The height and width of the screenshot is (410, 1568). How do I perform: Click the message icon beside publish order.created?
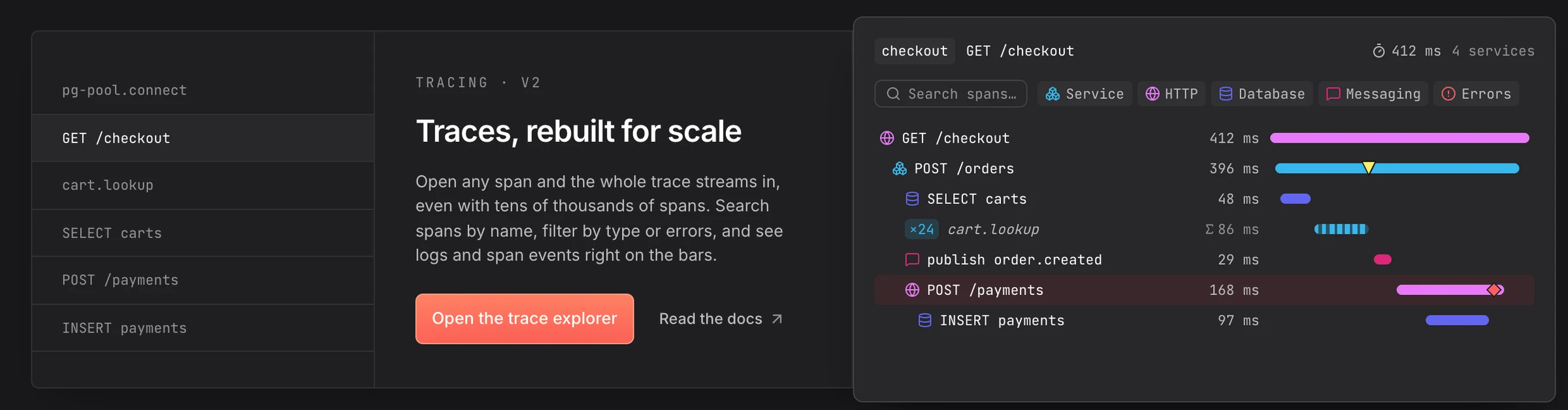coord(912,260)
